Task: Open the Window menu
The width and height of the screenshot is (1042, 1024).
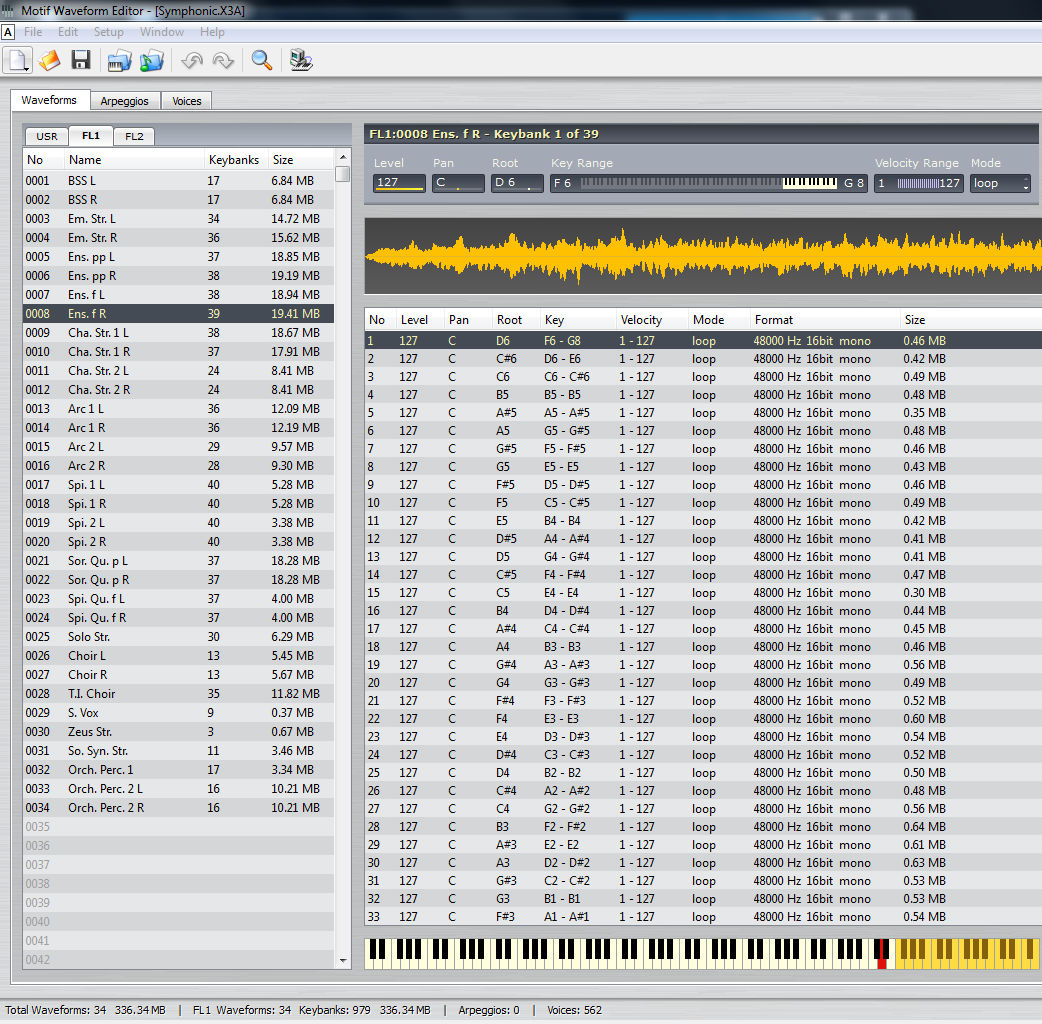Action: click(161, 32)
